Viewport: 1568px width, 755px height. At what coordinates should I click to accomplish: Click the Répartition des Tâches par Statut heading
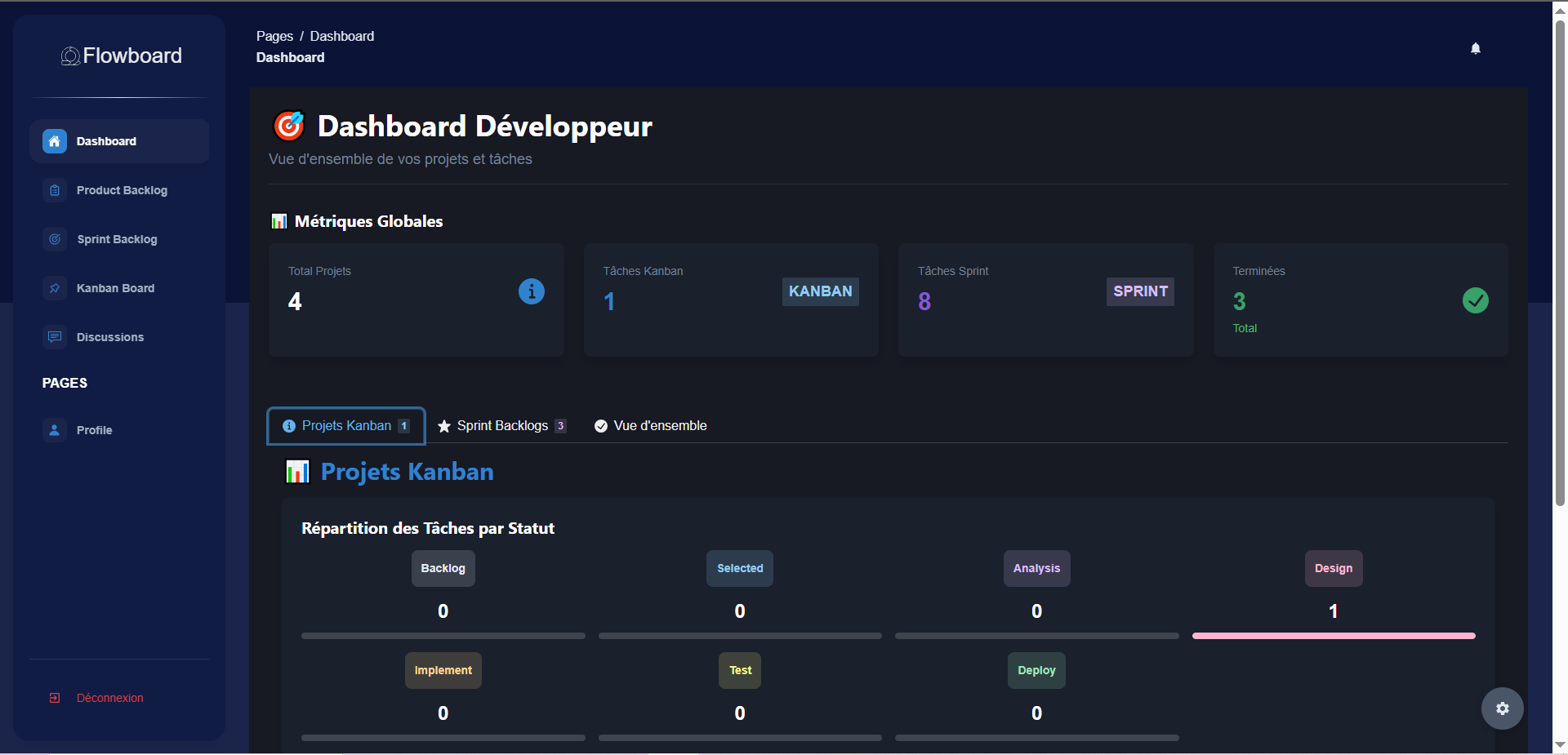[x=428, y=528]
